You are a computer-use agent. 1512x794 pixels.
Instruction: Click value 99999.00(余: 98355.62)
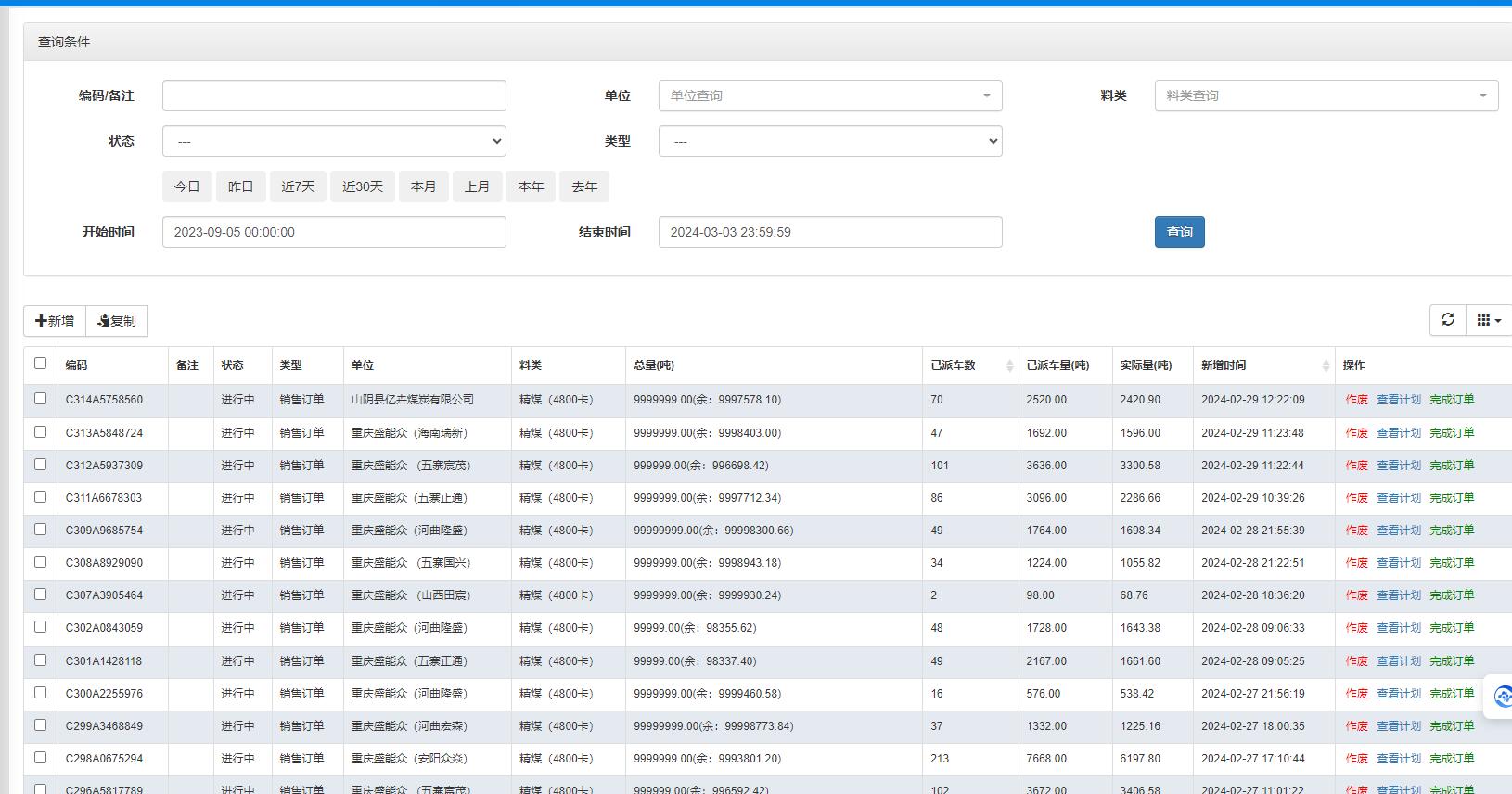(695, 628)
